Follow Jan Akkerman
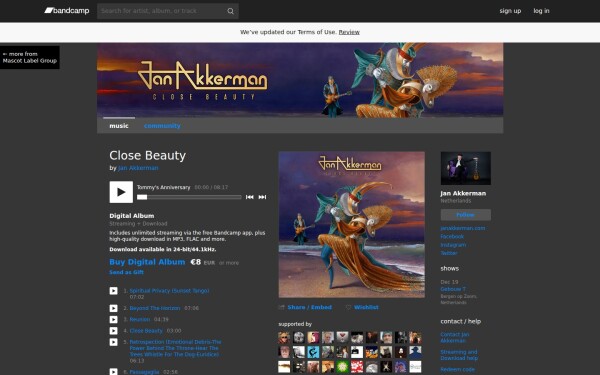The image size is (600, 375). click(465, 215)
